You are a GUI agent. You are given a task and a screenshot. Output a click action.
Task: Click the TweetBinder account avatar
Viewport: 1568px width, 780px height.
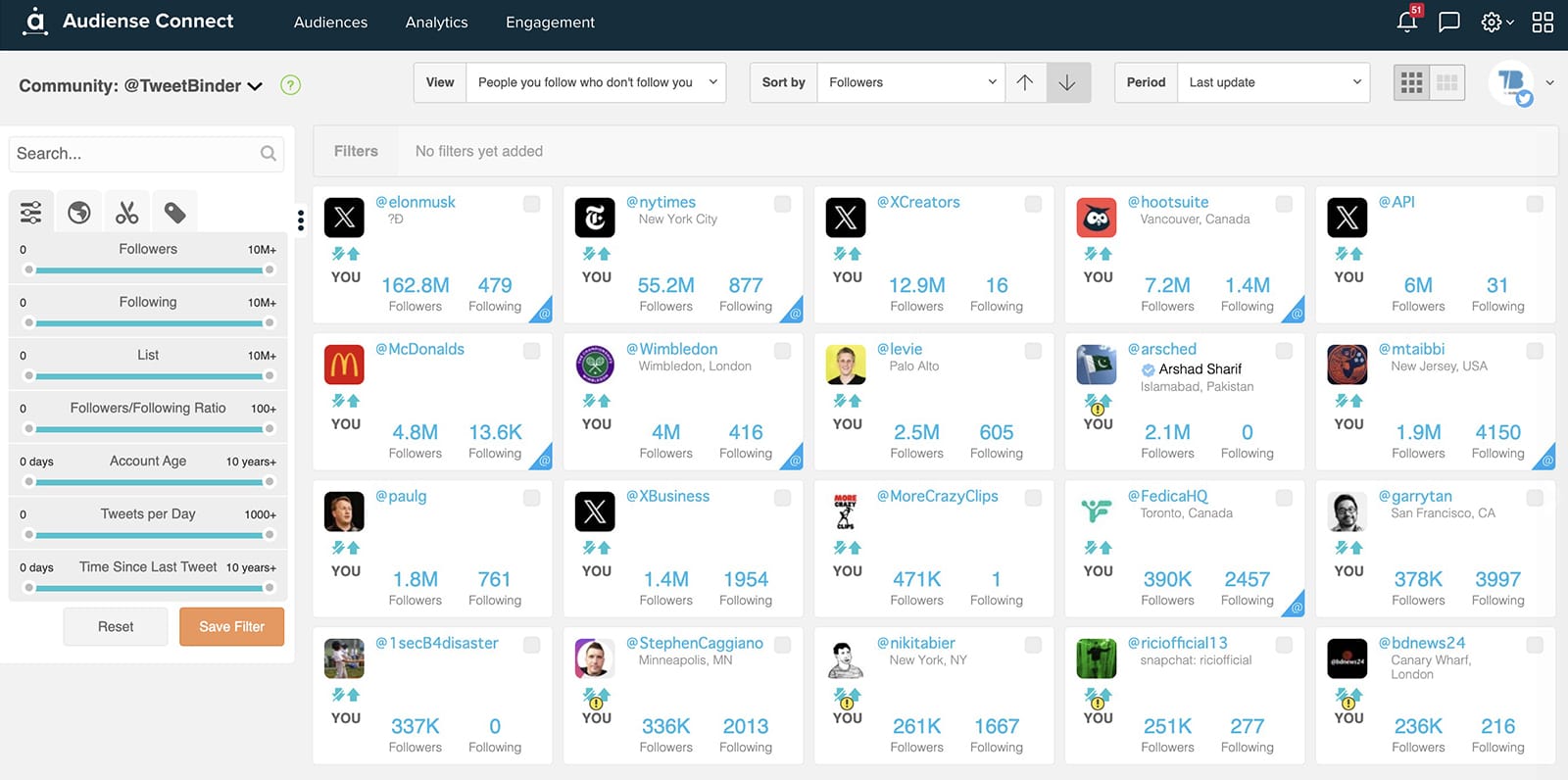tap(1511, 83)
